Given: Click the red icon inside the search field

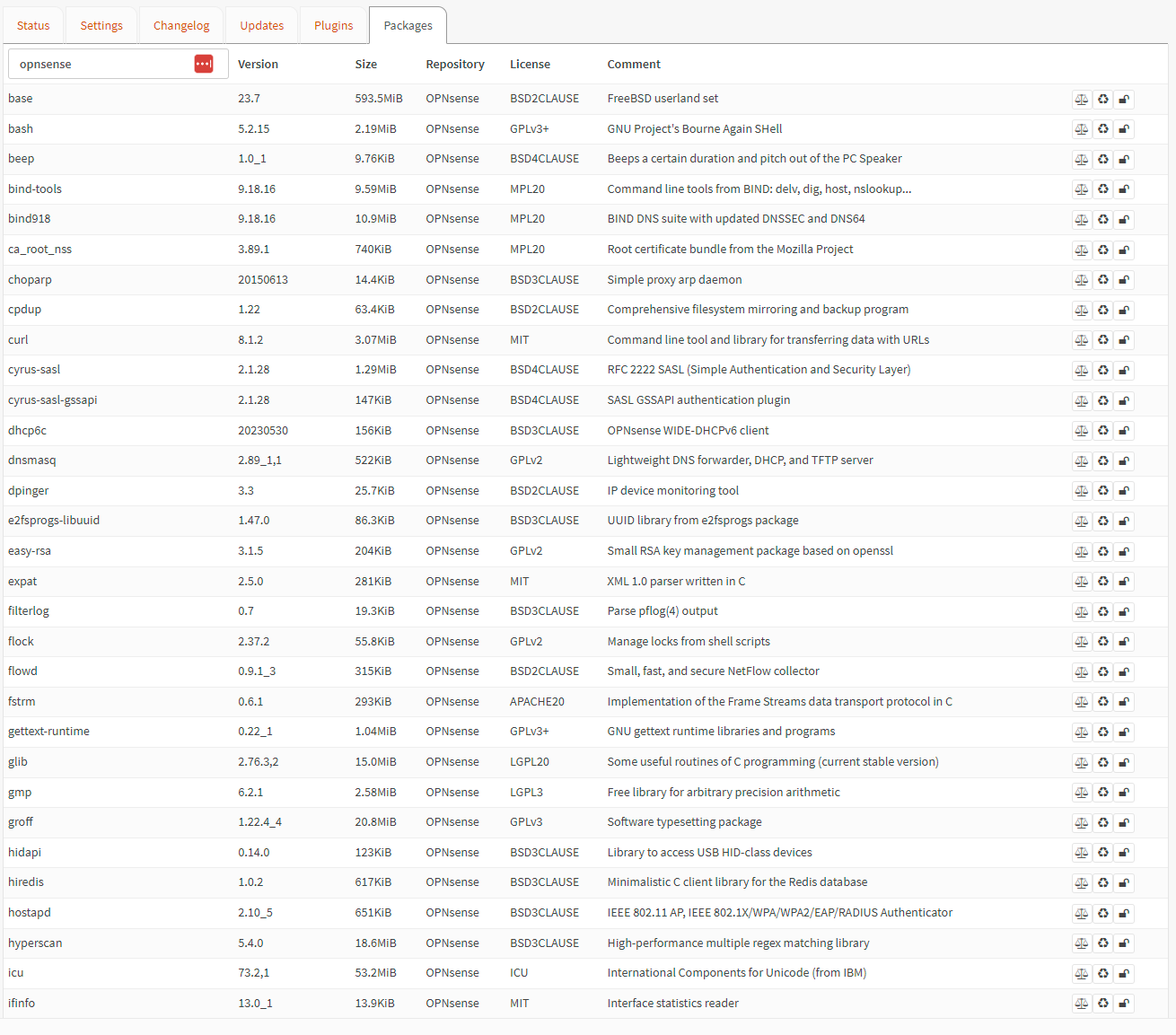Looking at the screenshot, I should pyautogui.click(x=204, y=64).
